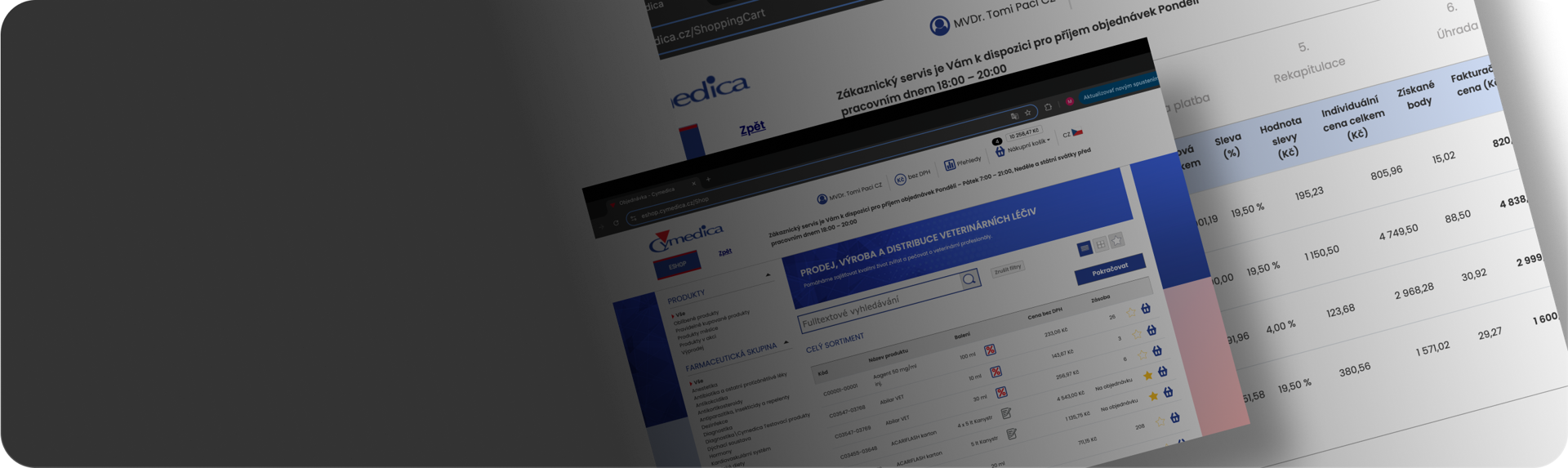The image size is (1568, 468).
Task: Collapse the FARMACEUTICKÁ SKUPINA section
Action: (x=786, y=342)
